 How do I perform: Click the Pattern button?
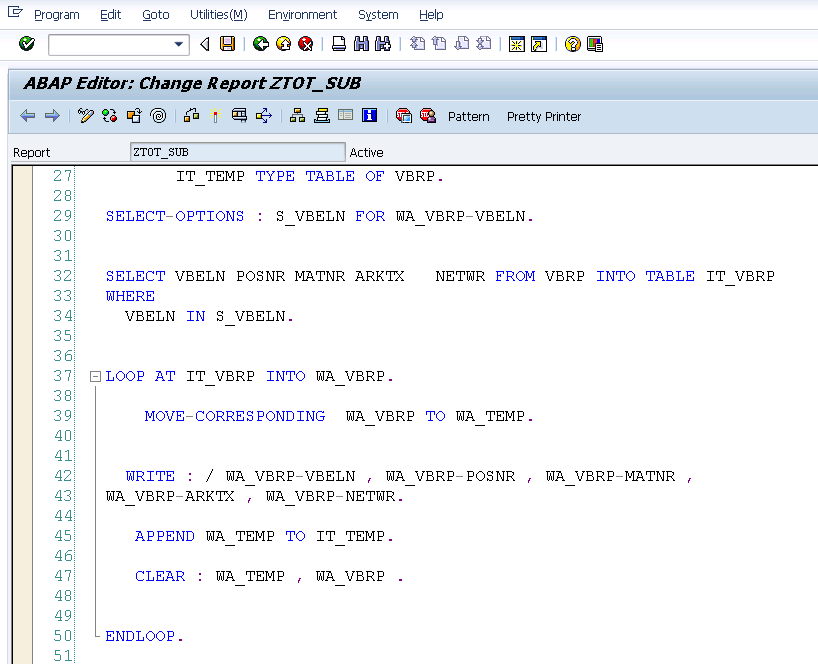tap(468, 116)
